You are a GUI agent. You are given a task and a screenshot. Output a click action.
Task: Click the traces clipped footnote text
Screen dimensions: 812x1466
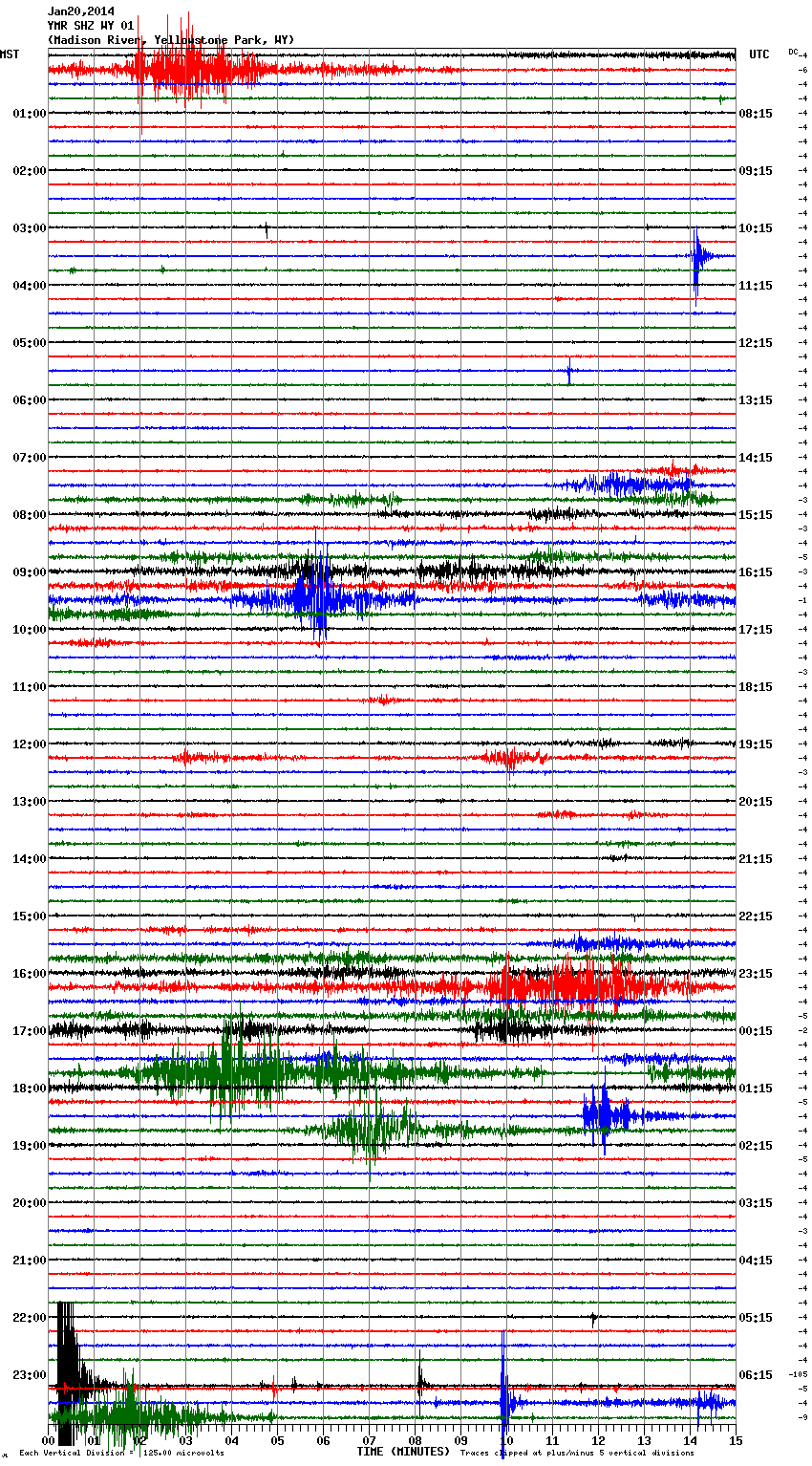point(578,1453)
